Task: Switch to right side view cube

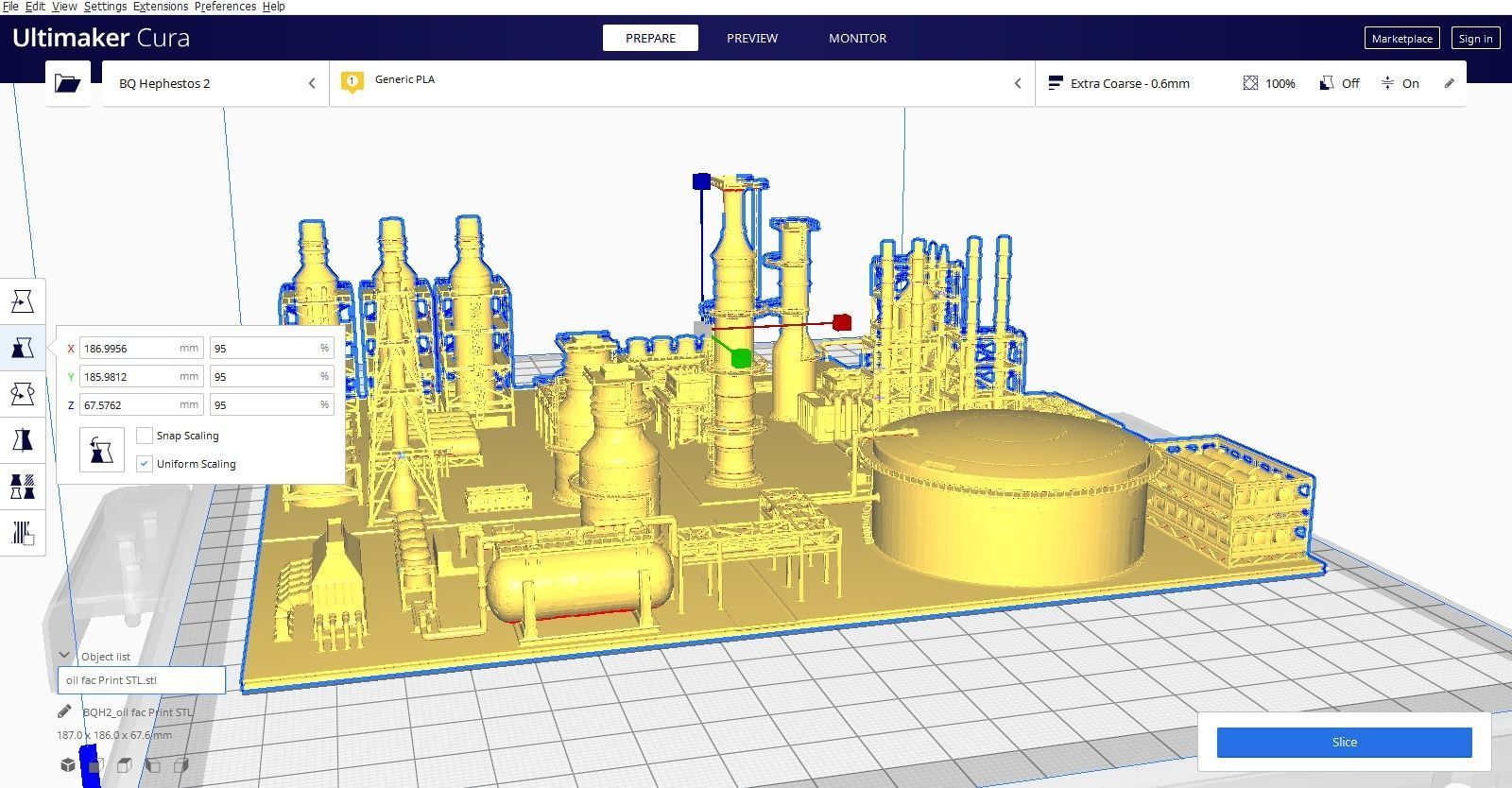Action: 181,764
